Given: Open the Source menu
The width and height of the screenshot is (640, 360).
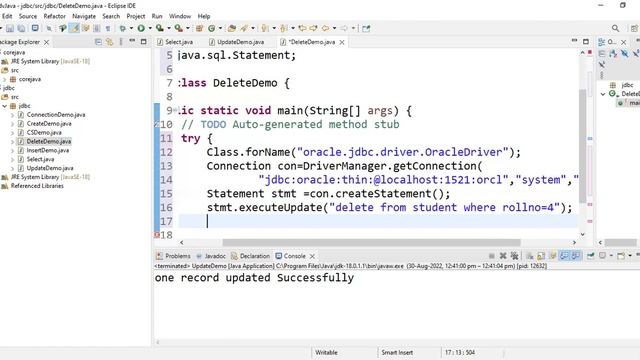Looking at the screenshot, I should coord(28,16).
